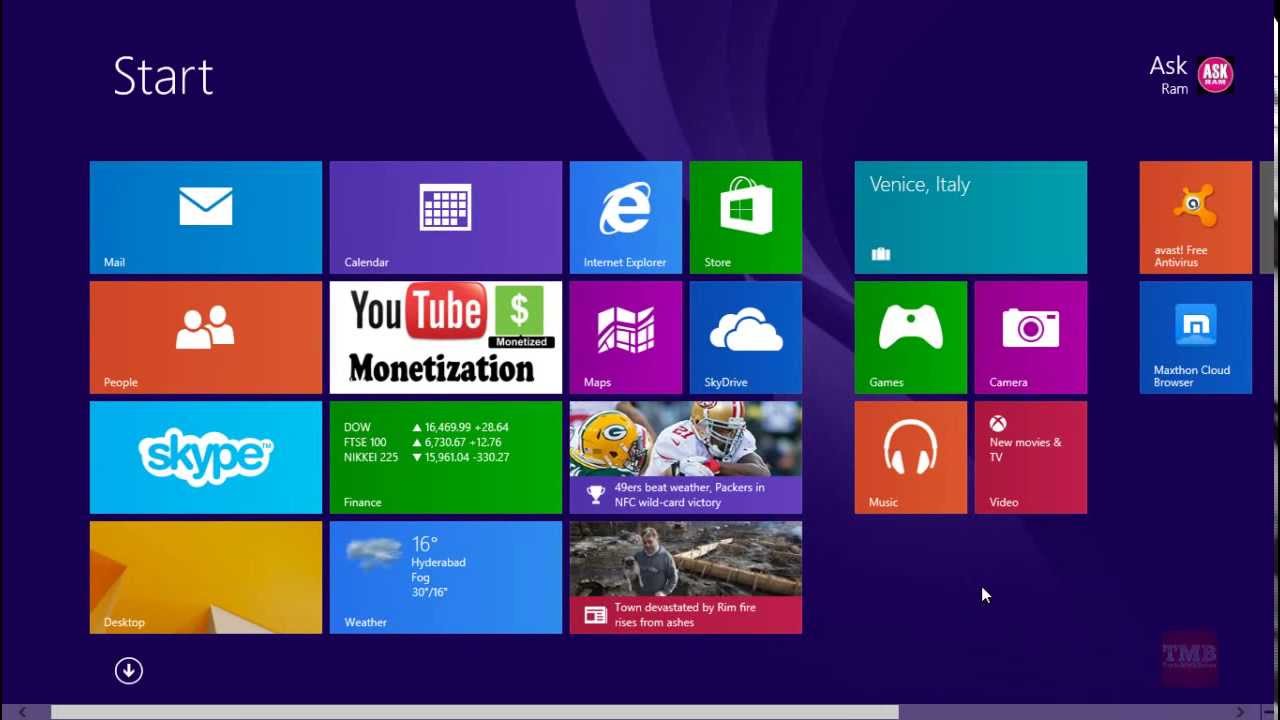Launch the Skype tile
1280x720 pixels.
[x=206, y=457]
